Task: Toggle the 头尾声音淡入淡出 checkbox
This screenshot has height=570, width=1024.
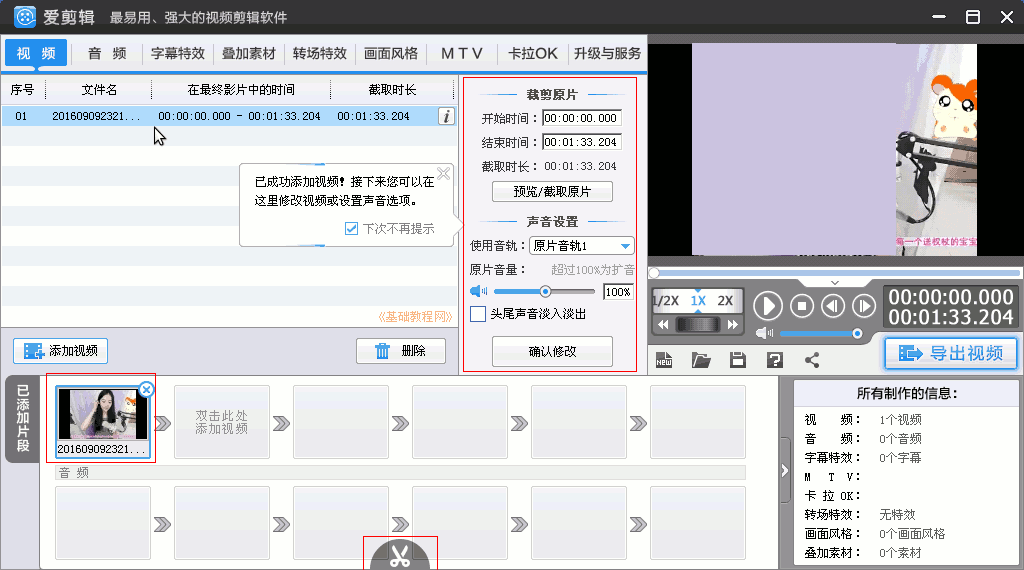Action: tap(478, 314)
